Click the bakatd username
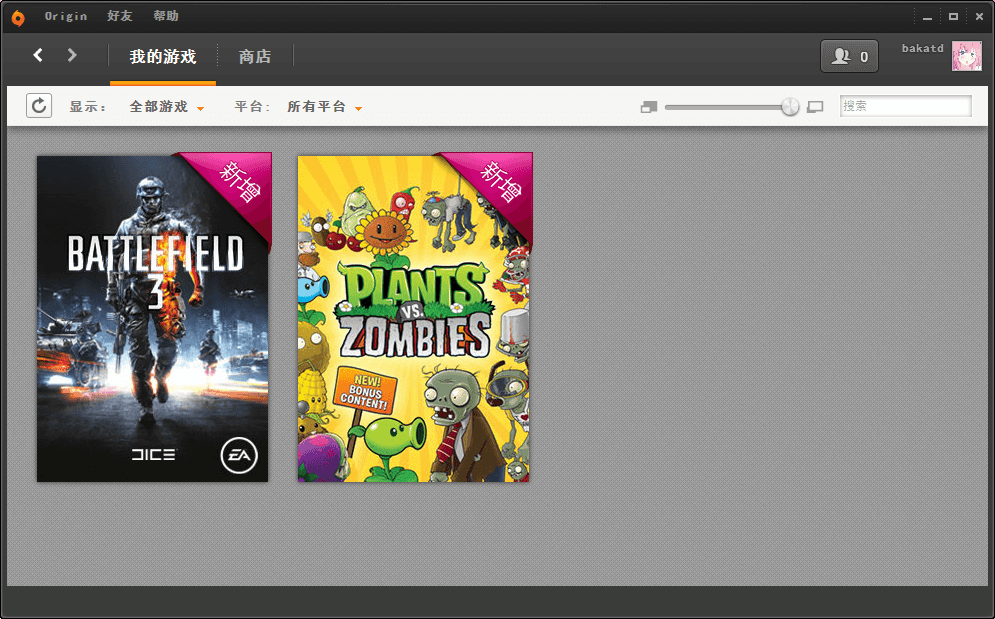 point(922,49)
